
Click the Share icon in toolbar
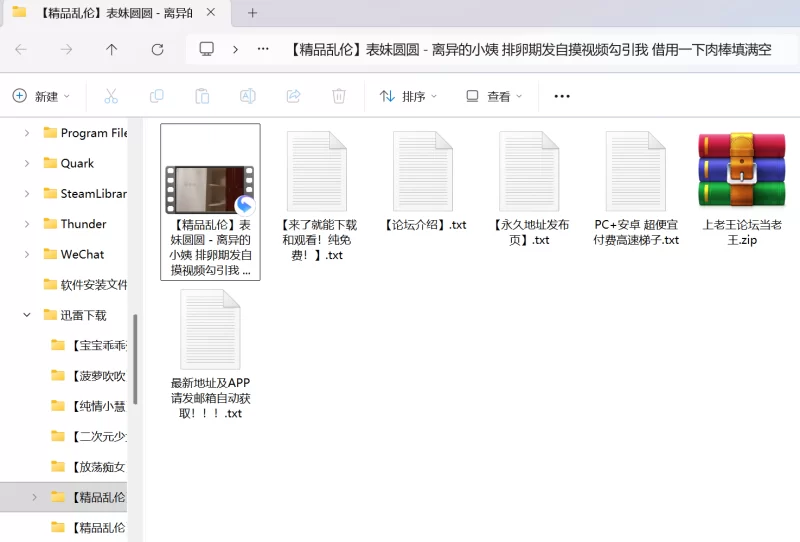tap(294, 96)
